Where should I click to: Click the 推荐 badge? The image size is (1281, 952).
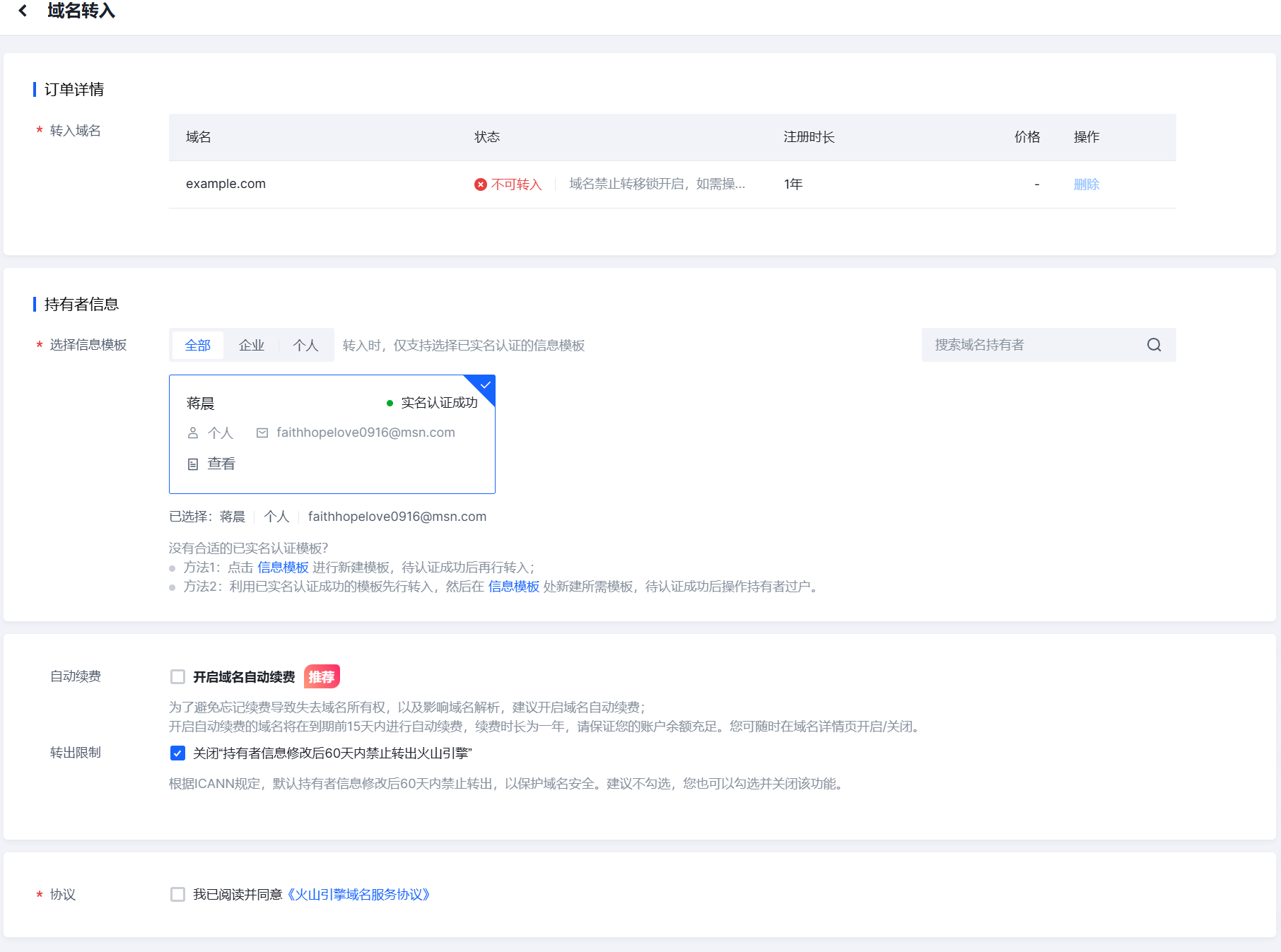322,676
